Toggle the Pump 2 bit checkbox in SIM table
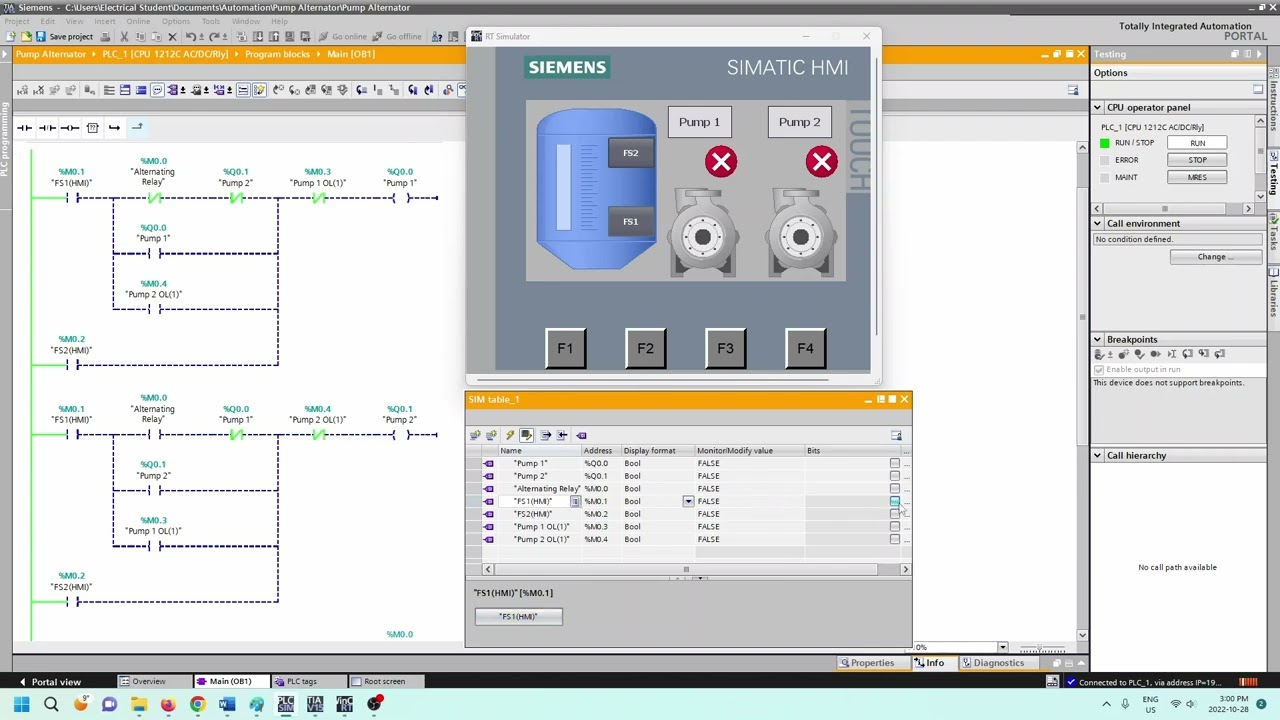Viewport: 1280px width, 720px height. 894,476
